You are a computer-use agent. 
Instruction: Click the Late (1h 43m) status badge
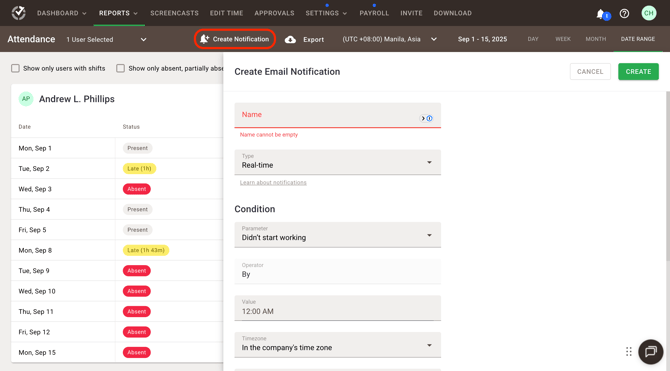(x=146, y=250)
